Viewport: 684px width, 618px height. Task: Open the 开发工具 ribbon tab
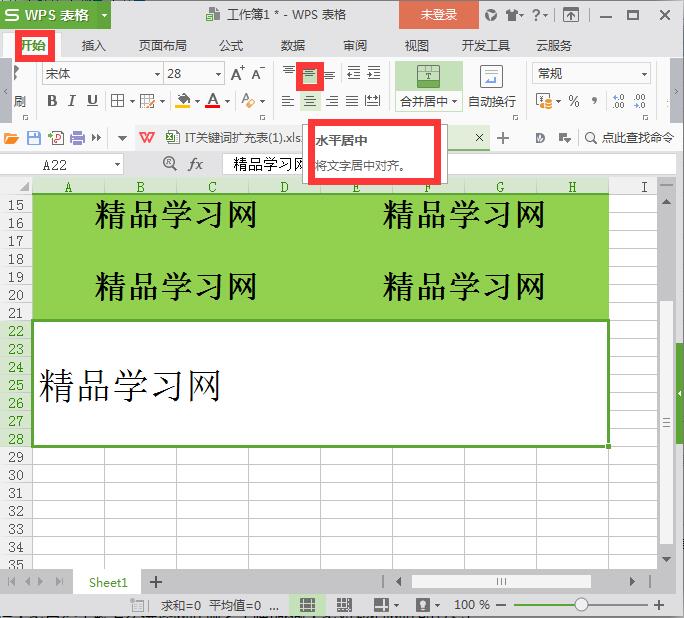(485, 45)
